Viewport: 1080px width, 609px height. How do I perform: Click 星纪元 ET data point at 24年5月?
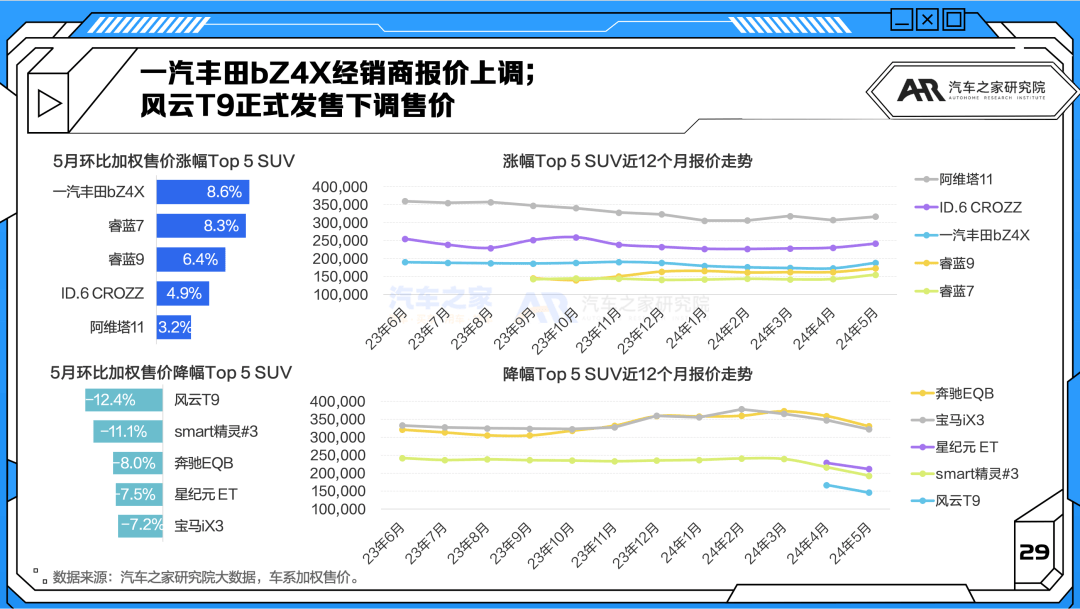pyautogui.click(x=869, y=469)
